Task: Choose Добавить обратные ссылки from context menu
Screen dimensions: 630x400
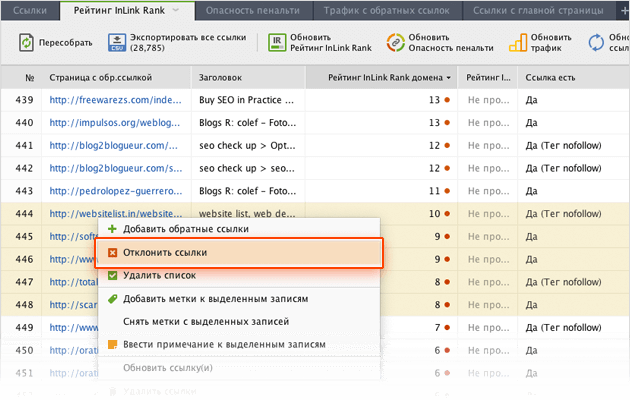Action: (239, 229)
